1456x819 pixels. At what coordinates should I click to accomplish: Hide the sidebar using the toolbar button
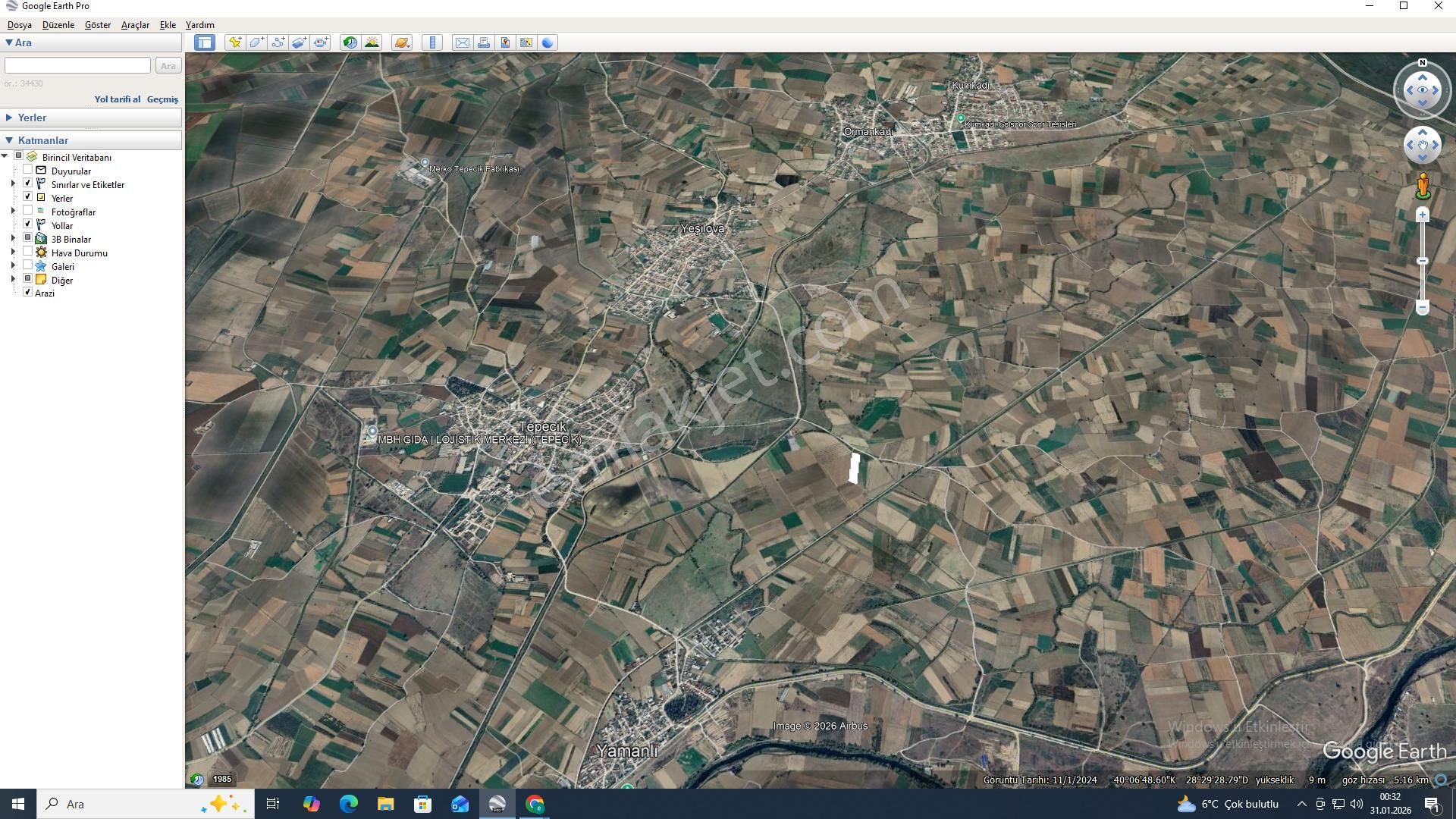204,42
